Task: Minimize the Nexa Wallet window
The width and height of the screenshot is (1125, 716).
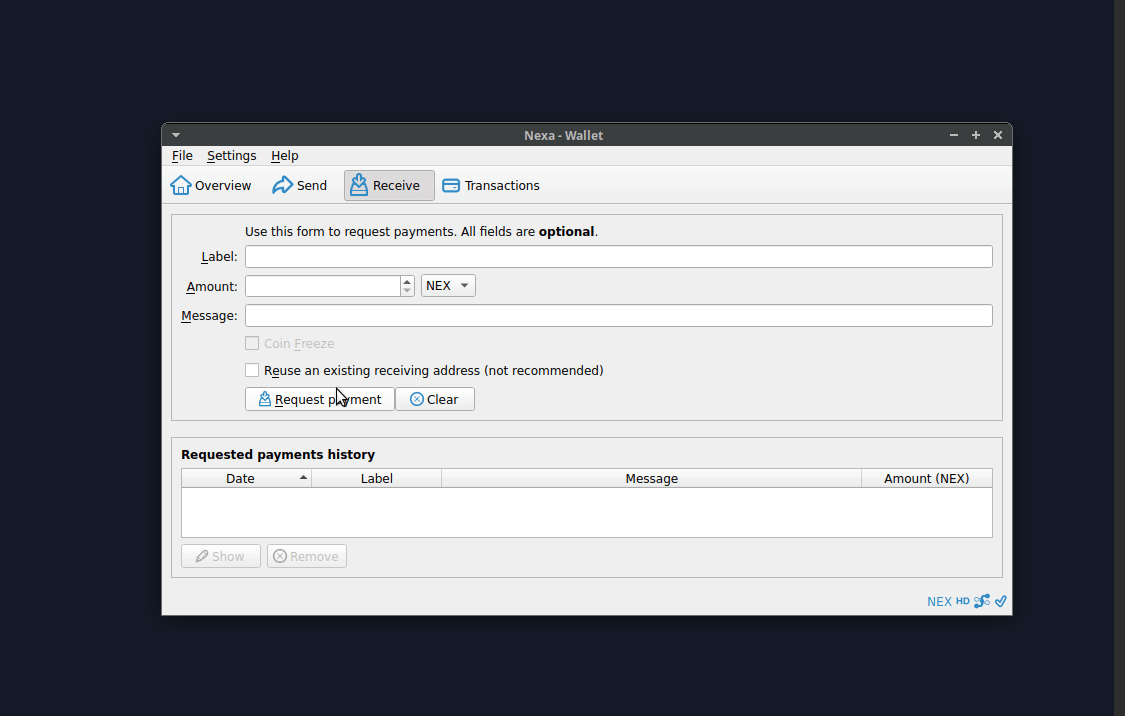Action: tap(954, 135)
